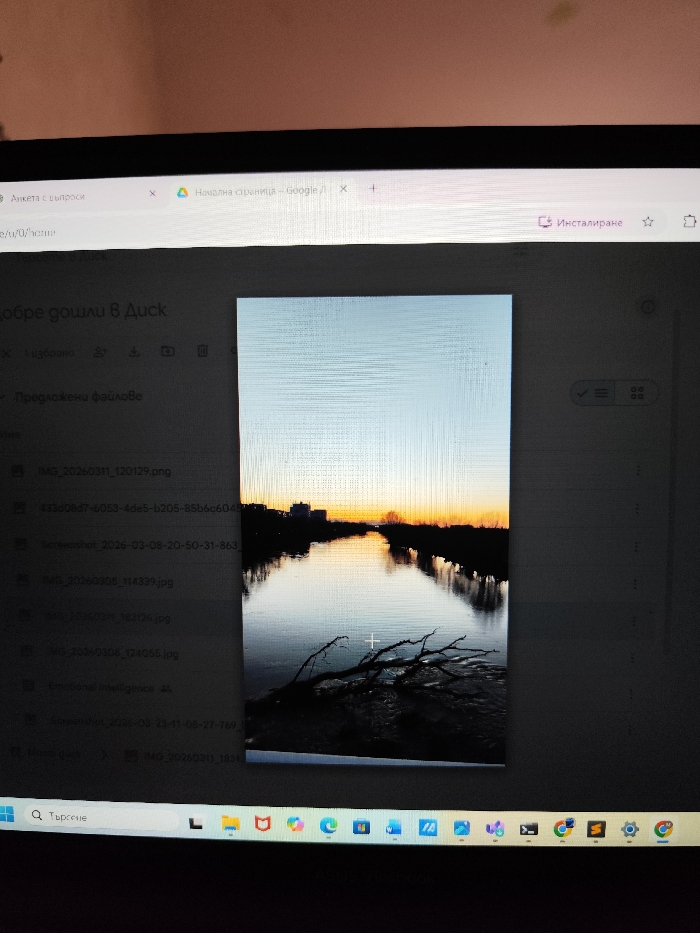Open Microsoft Edge from the taskbar

[x=328, y=825]
